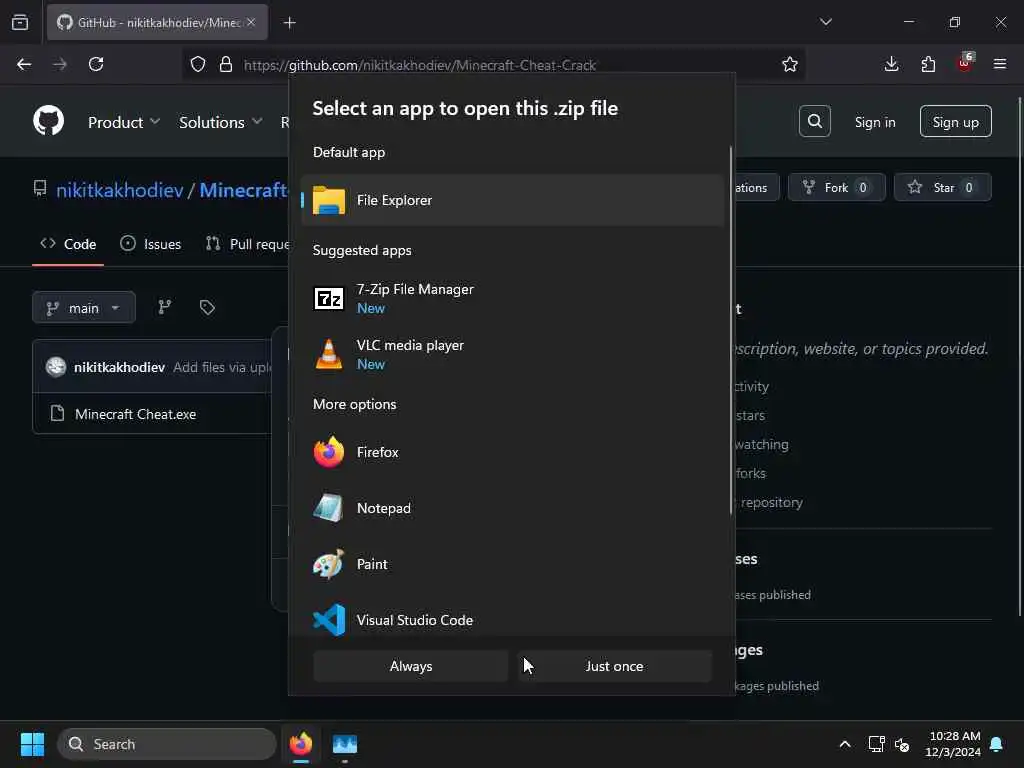
Task: Open the Firefox downloads panel
Action: (x=891, y=64)
